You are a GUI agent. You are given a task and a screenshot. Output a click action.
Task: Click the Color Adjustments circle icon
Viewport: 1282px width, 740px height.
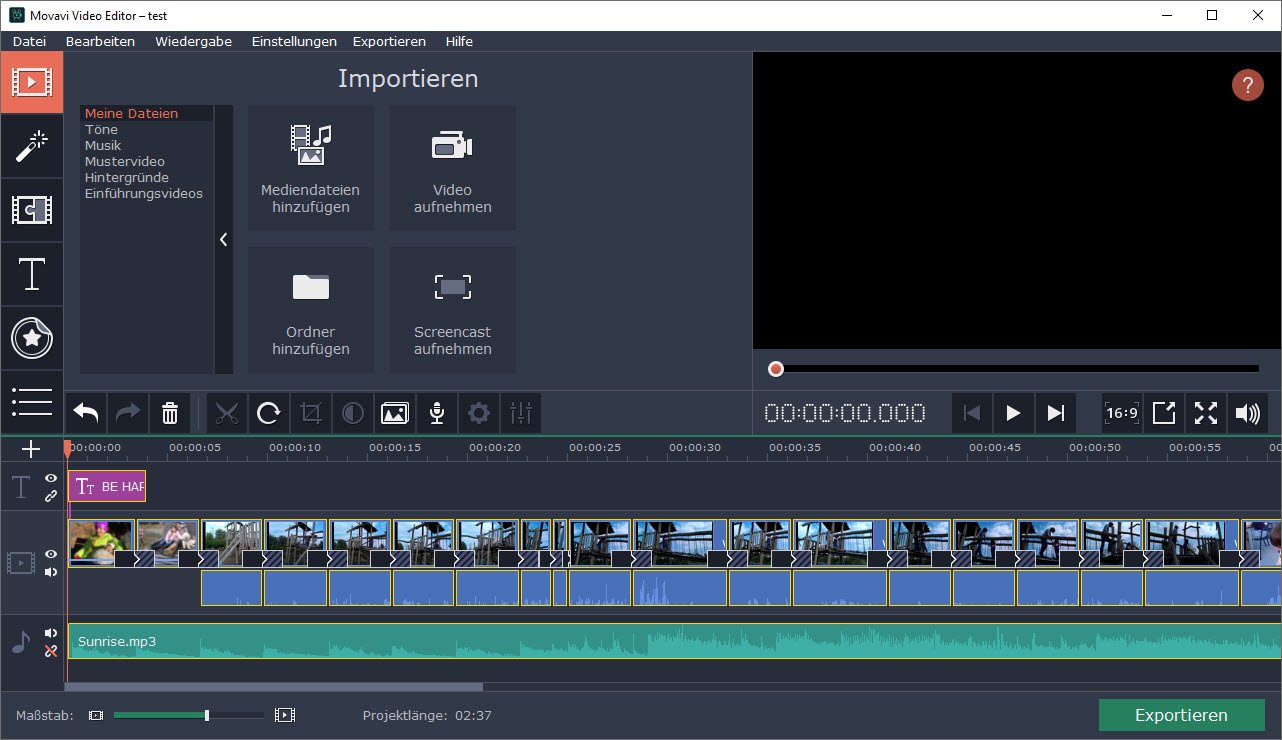click(x=352, y=413)
